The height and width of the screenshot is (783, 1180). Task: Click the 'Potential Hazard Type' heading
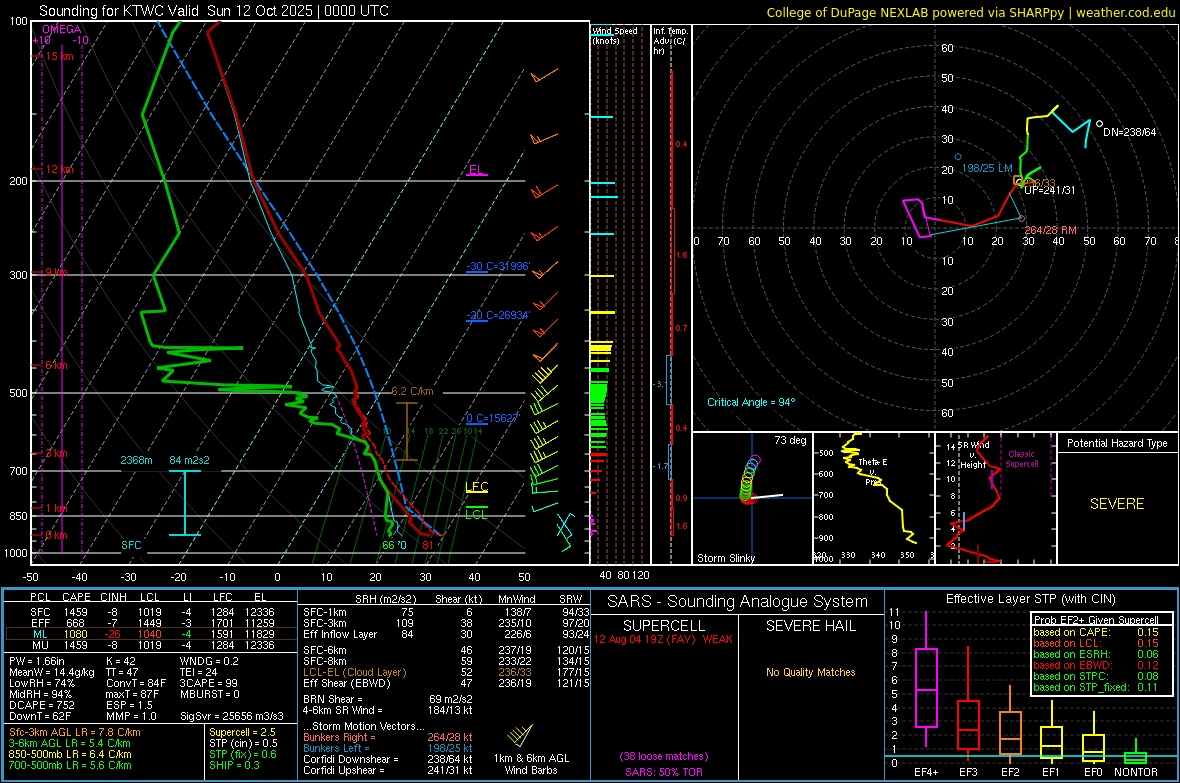pyautogui.click(x=1117, y=443)
